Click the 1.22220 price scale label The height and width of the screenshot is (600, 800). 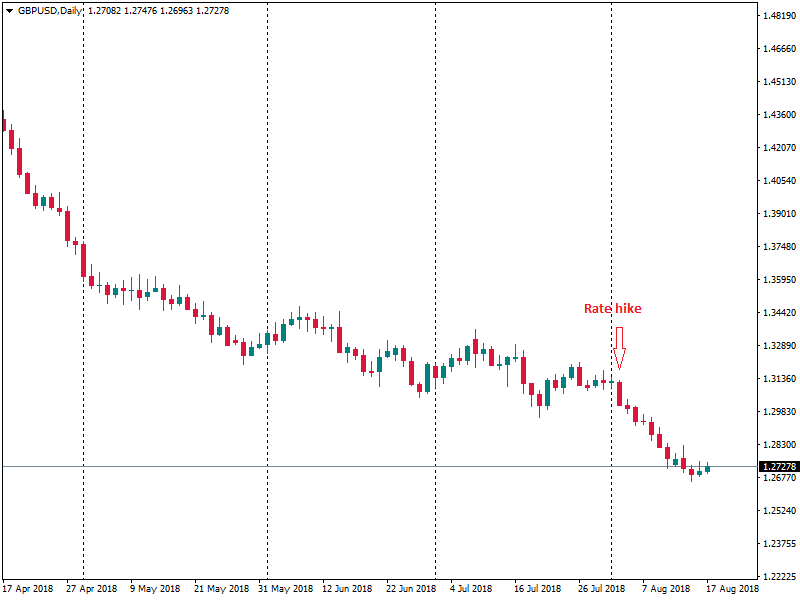(777, 577)
